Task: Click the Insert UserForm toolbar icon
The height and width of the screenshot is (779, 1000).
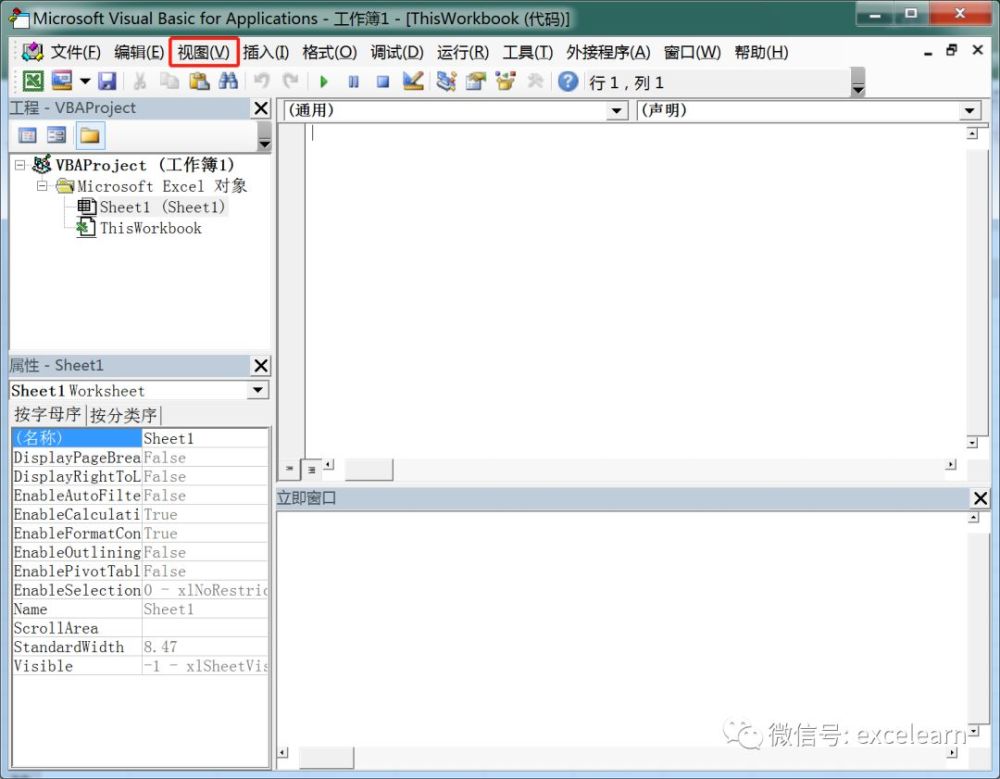Action: [62, 81]
